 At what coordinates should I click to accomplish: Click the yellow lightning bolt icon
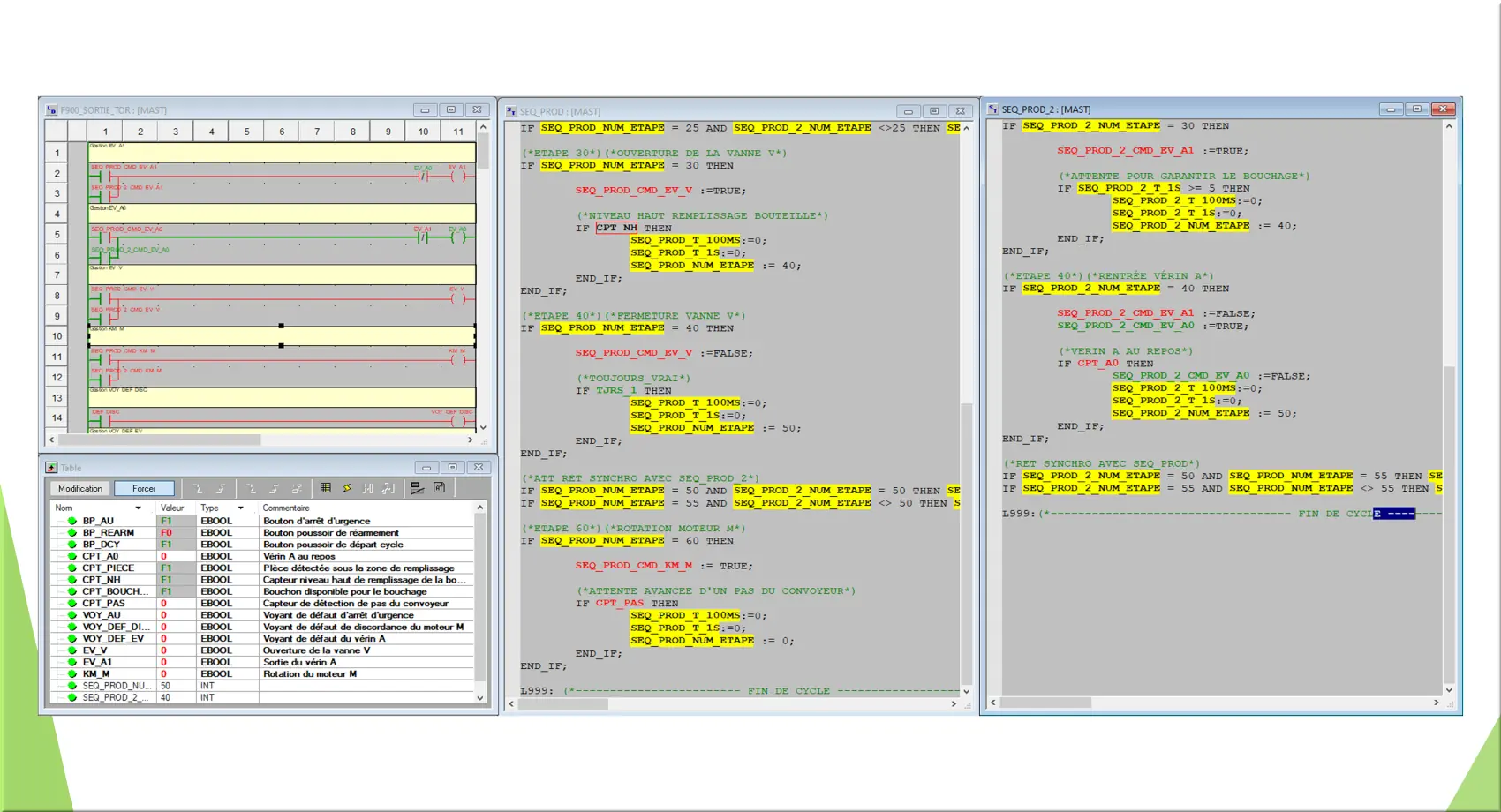pyautogui.click(x=347, y=488)
